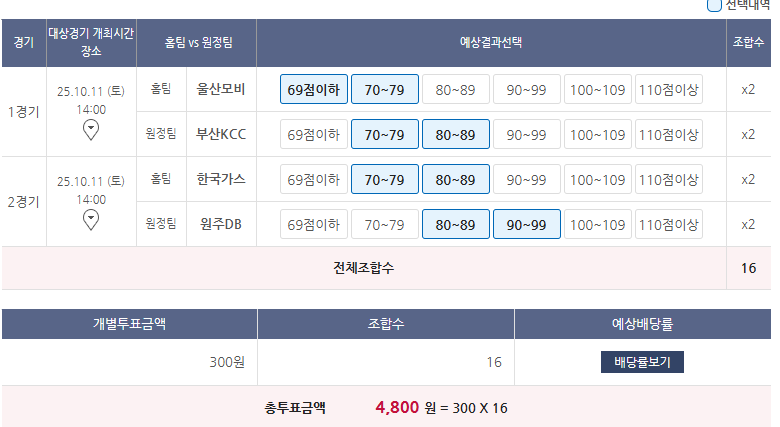Click the 배당률보기 button

[x=642, y=362]
